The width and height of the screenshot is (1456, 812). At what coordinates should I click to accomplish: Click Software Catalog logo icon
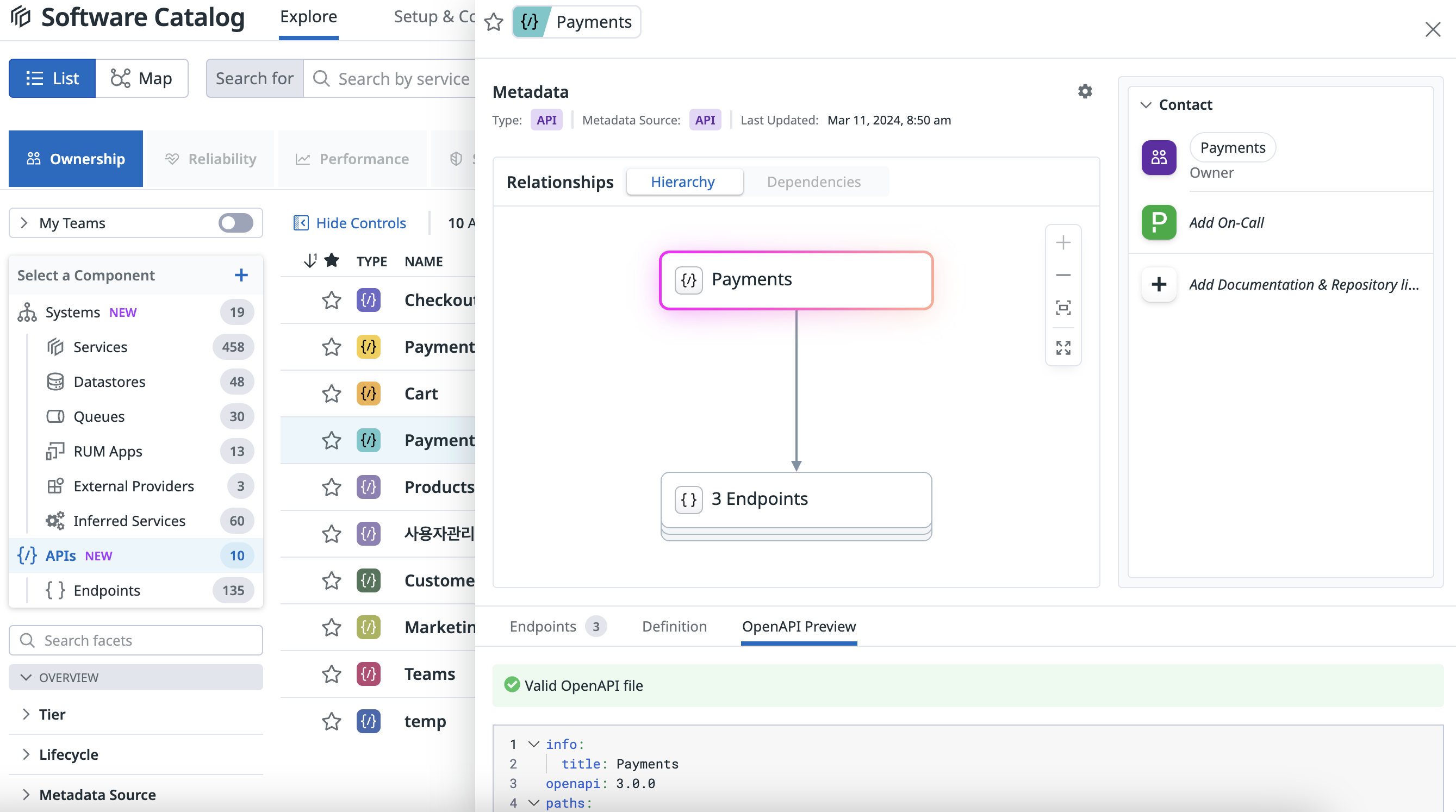21,17
